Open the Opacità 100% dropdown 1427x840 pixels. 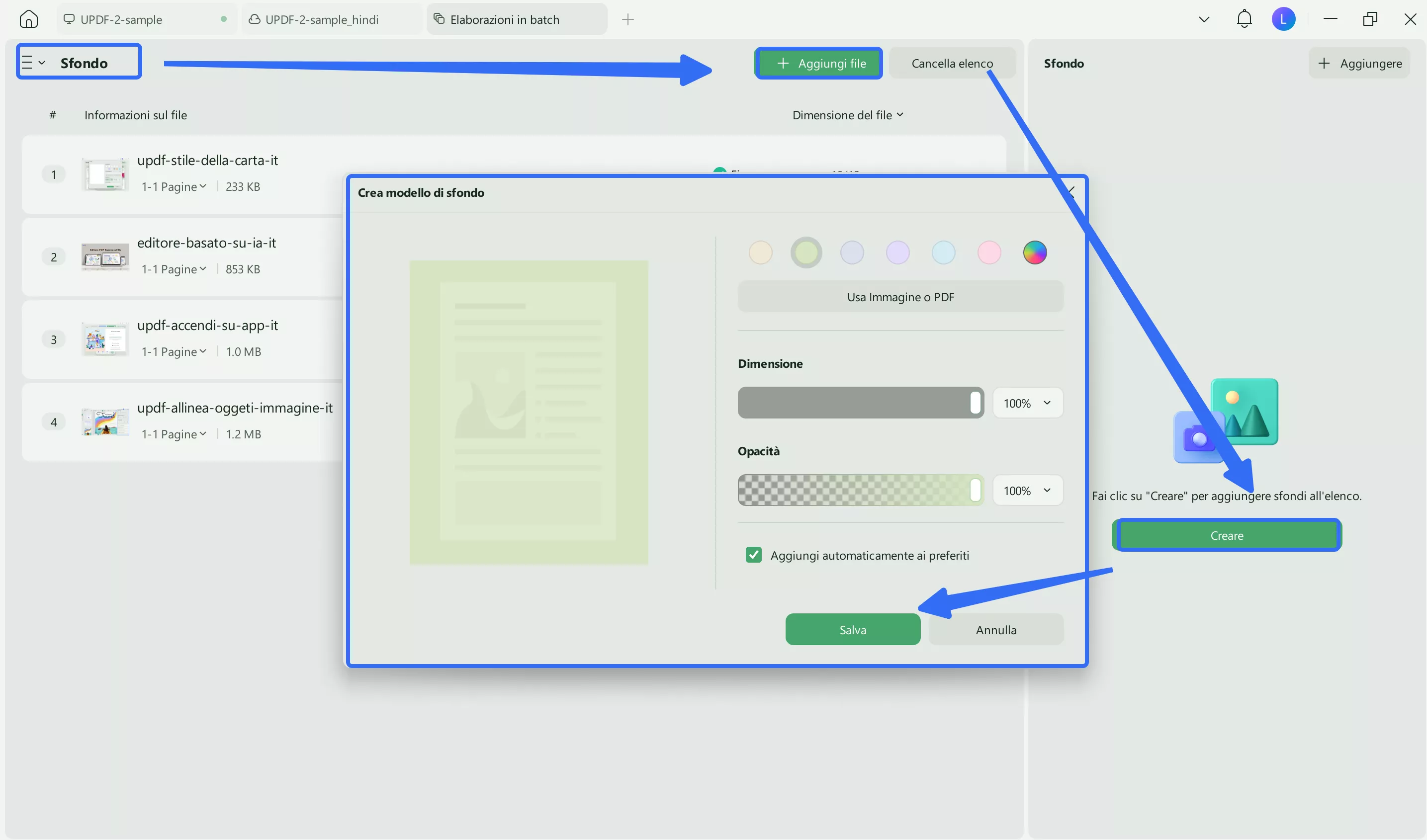point(1027,491)
